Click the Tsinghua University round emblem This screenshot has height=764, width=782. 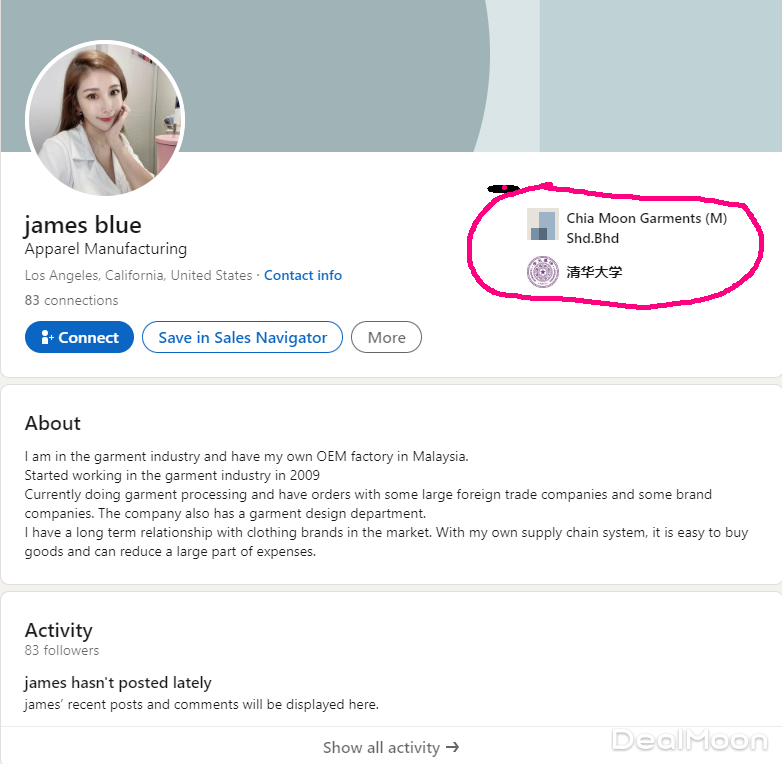[x=542, y=272]
